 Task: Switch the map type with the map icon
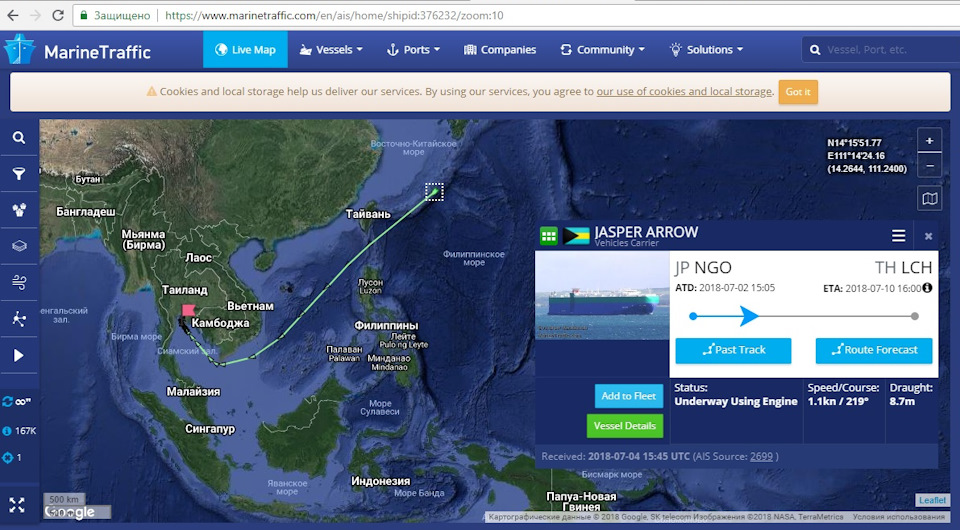coord(929,199)
